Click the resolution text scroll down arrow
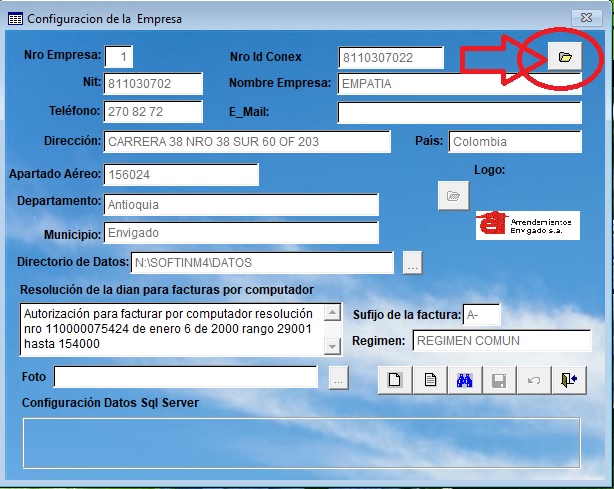 coord(332,346)
